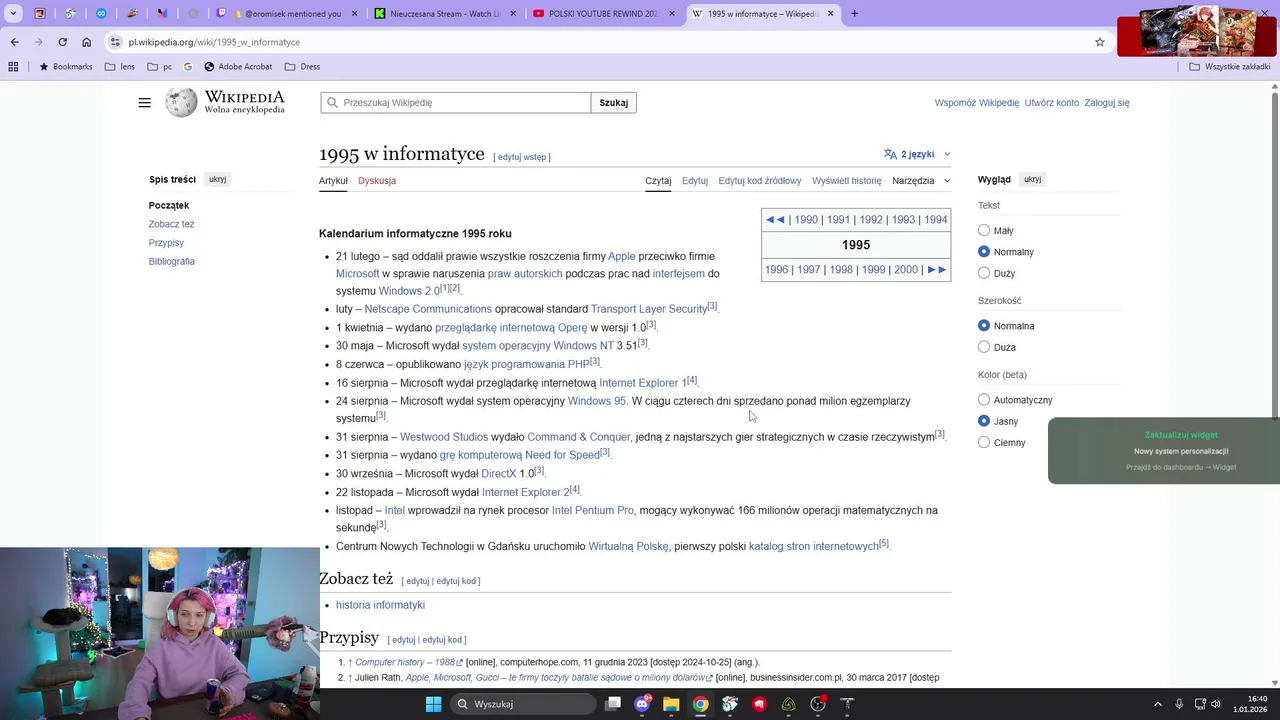Click the browser address bar URL

pos(214,42)
